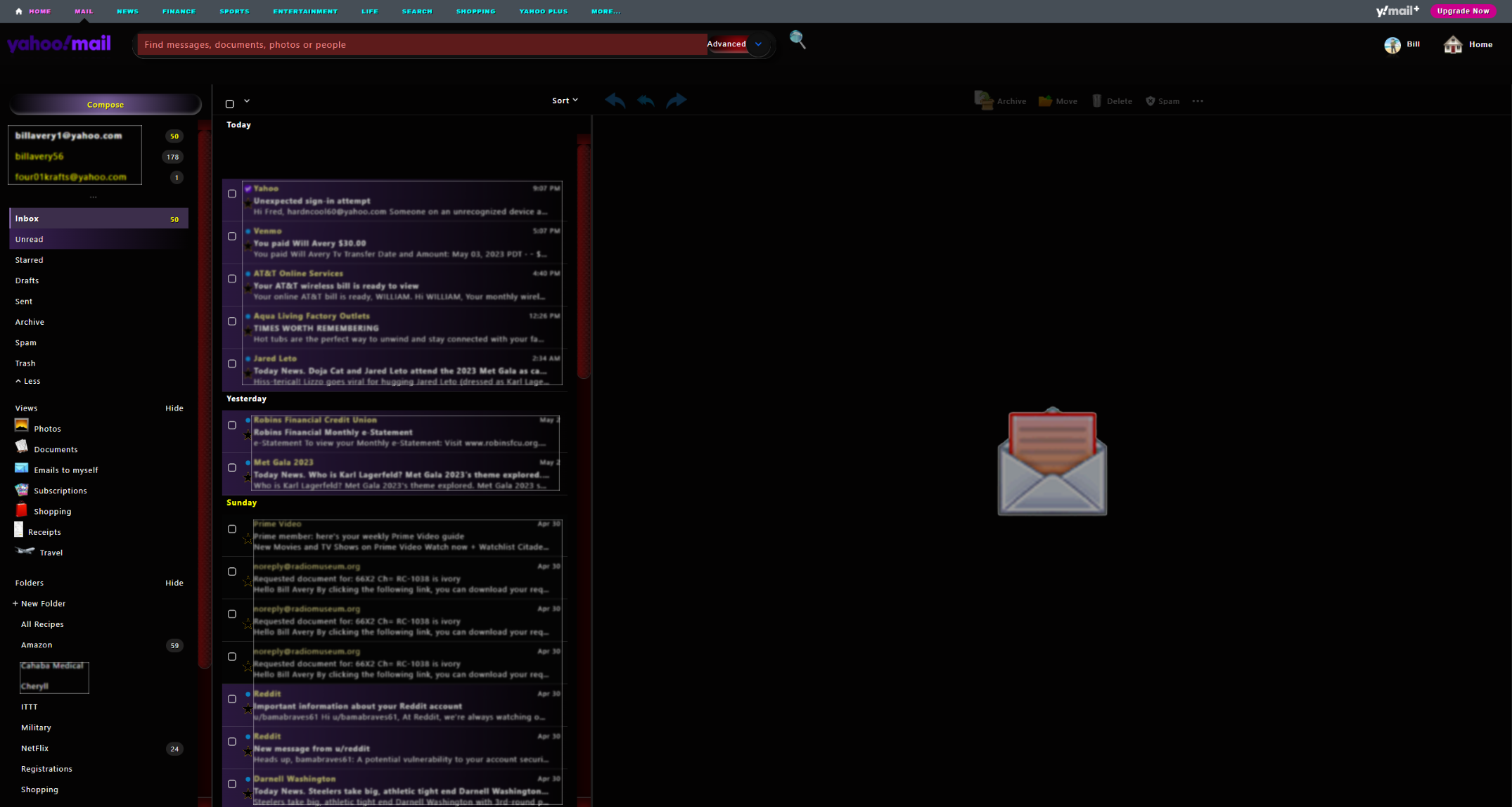
Task: Check the Aqua Living Factory Outlets email
Action: tap(232, 321)
